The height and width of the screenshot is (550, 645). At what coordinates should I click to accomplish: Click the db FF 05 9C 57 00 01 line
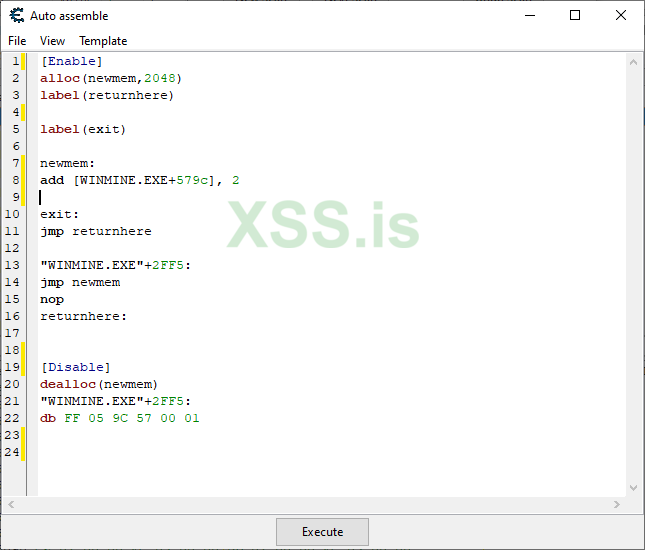[119, 418]
